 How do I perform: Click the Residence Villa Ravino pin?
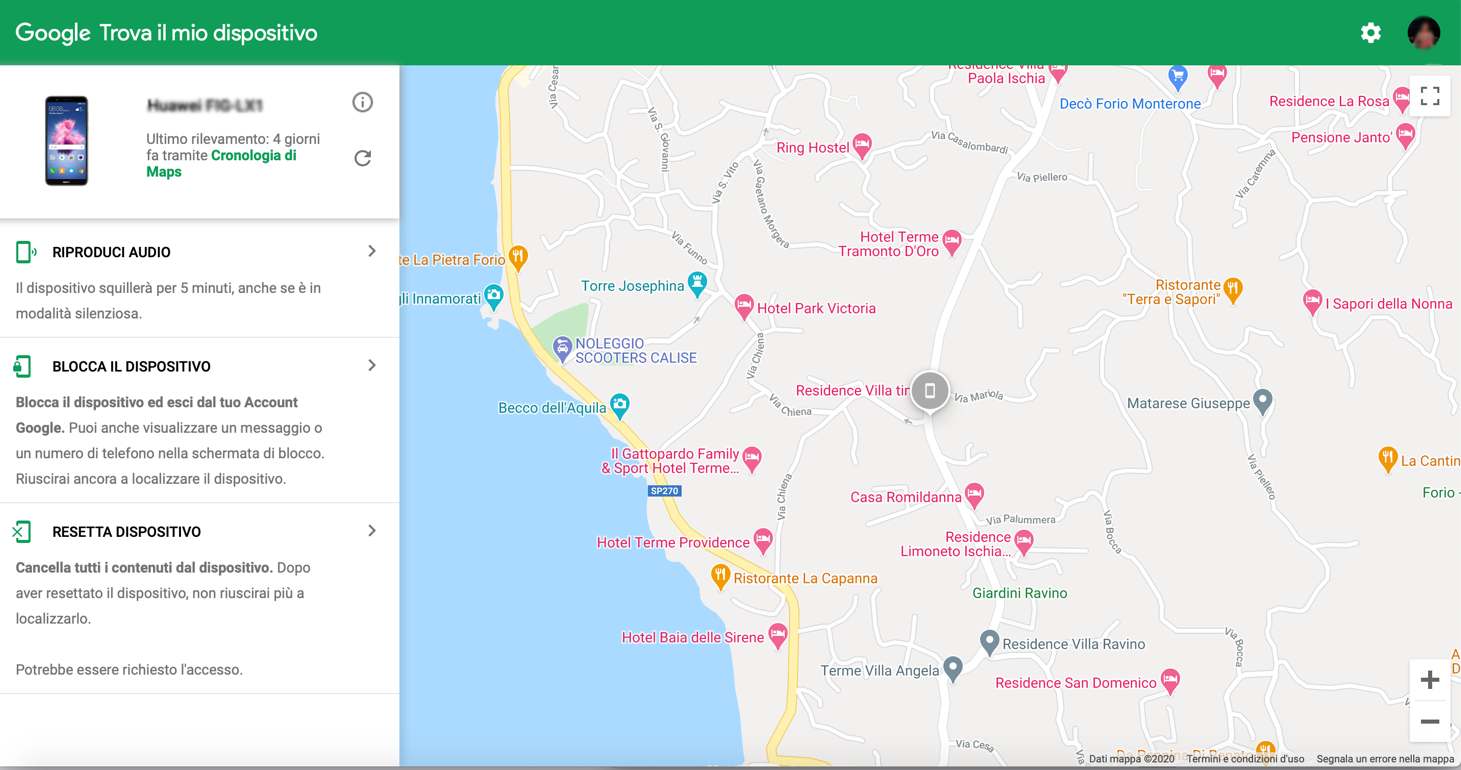[989, 642]
